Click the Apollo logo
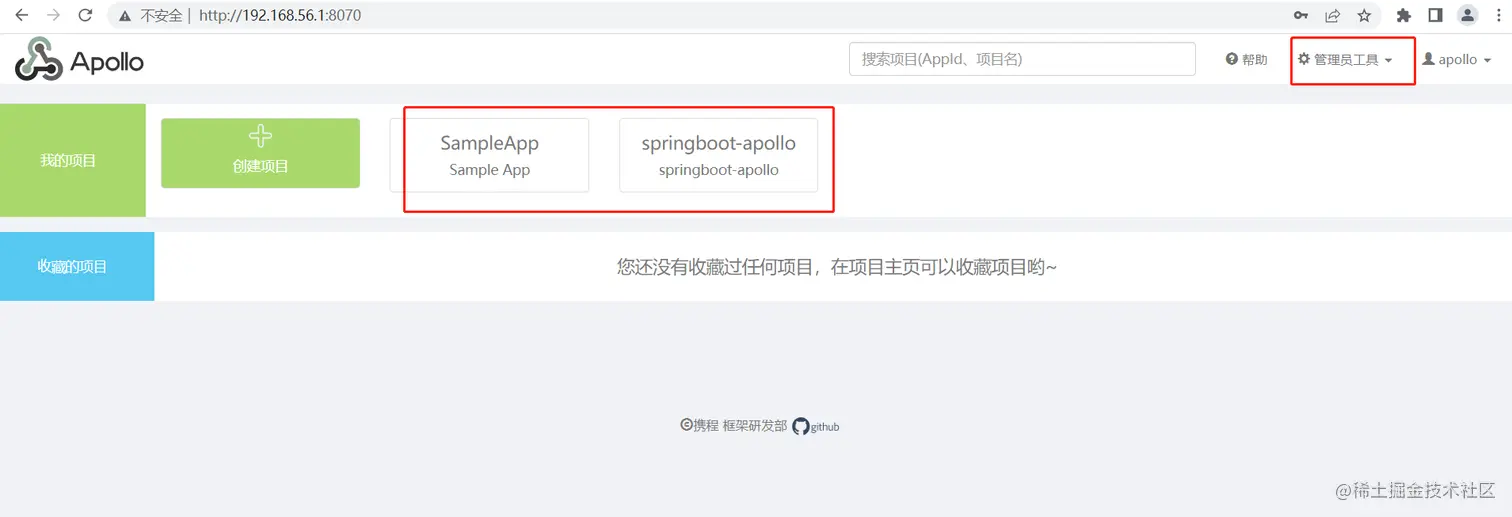 point(79,60)
